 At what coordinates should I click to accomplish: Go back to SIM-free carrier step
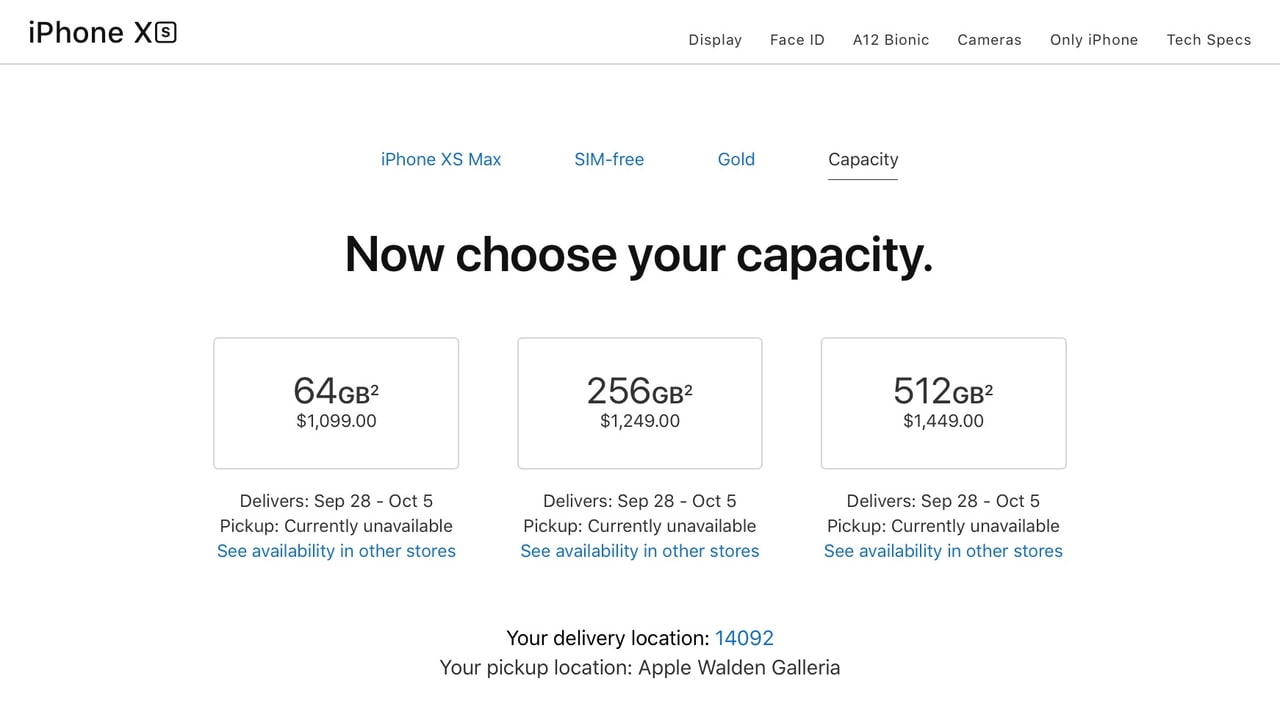tap(609, 159)
